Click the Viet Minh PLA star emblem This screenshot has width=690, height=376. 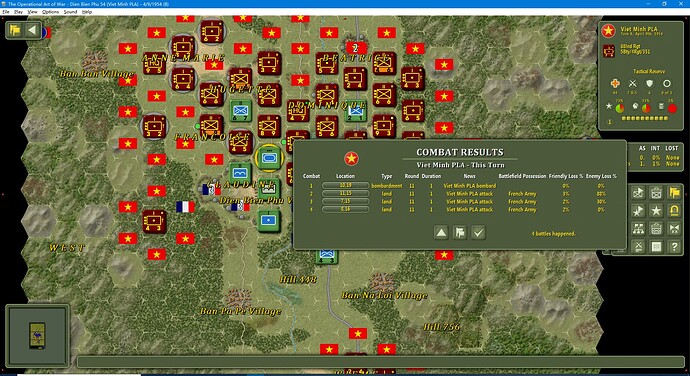[609, 30]
